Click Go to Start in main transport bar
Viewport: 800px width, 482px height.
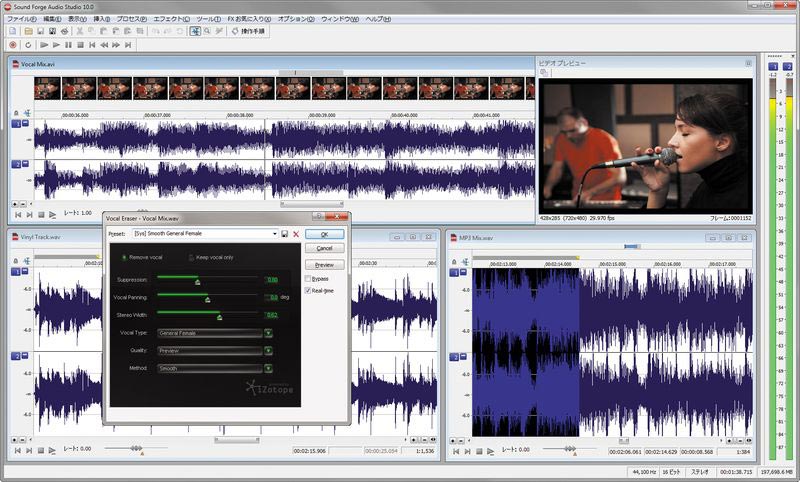point(92,45)
